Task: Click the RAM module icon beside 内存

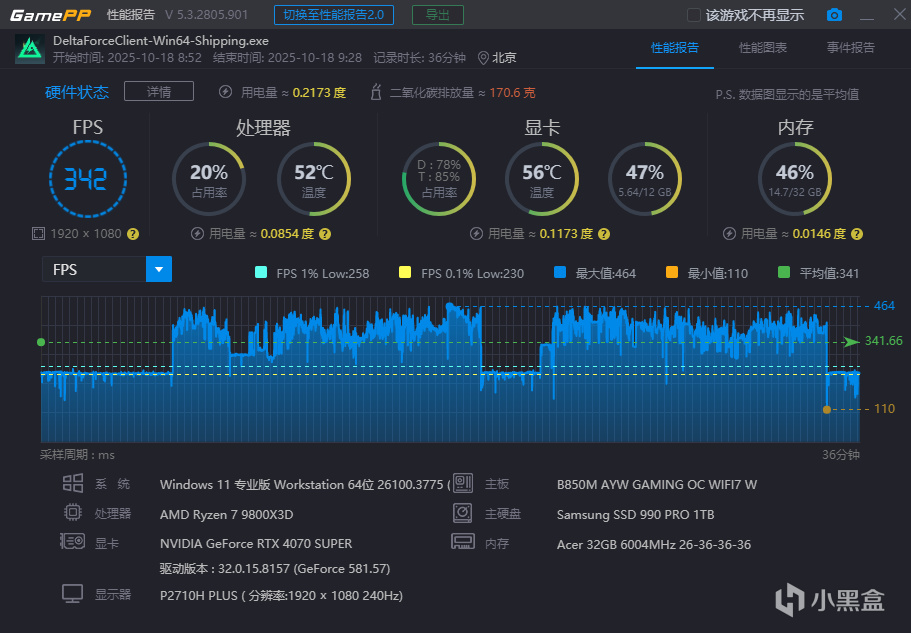Action: pyautogui.click(x=463, y=542)
